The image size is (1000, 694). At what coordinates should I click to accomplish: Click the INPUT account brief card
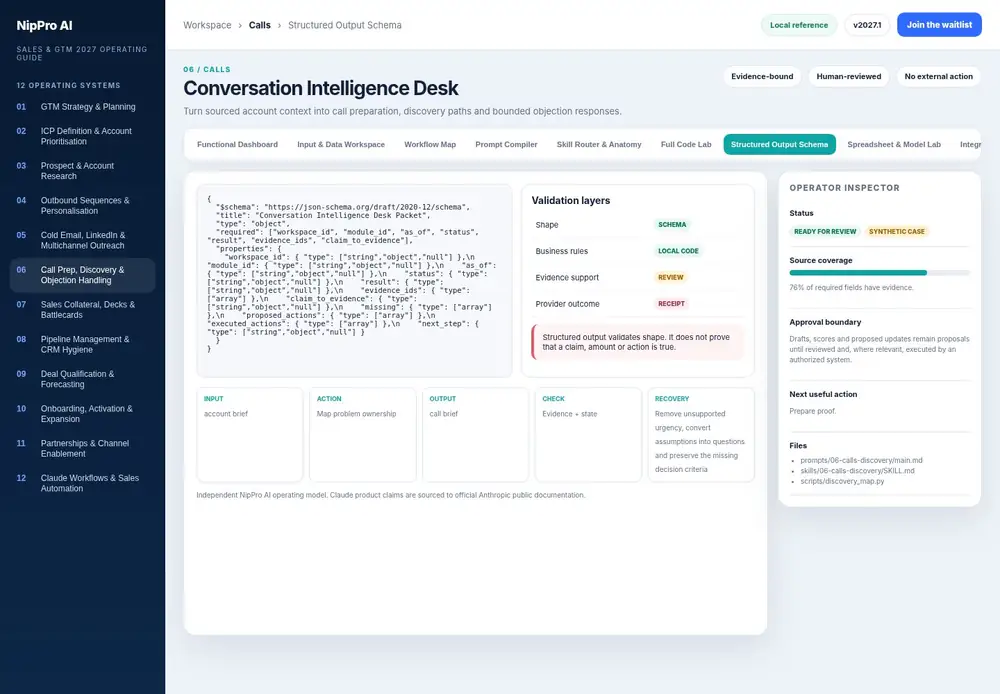click(249, 434)
